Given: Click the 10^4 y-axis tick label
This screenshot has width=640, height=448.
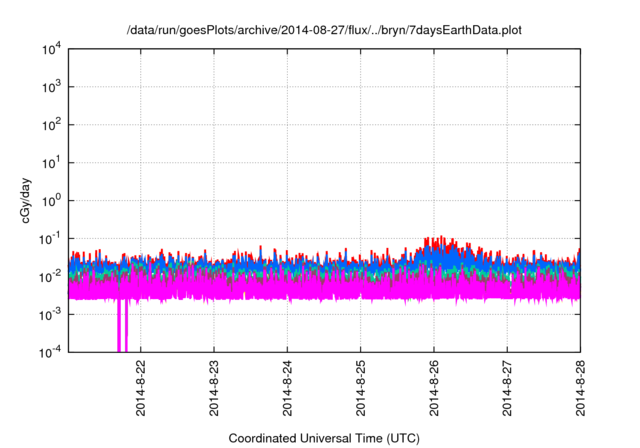Looking at the screenshot, I should [52, 50].
